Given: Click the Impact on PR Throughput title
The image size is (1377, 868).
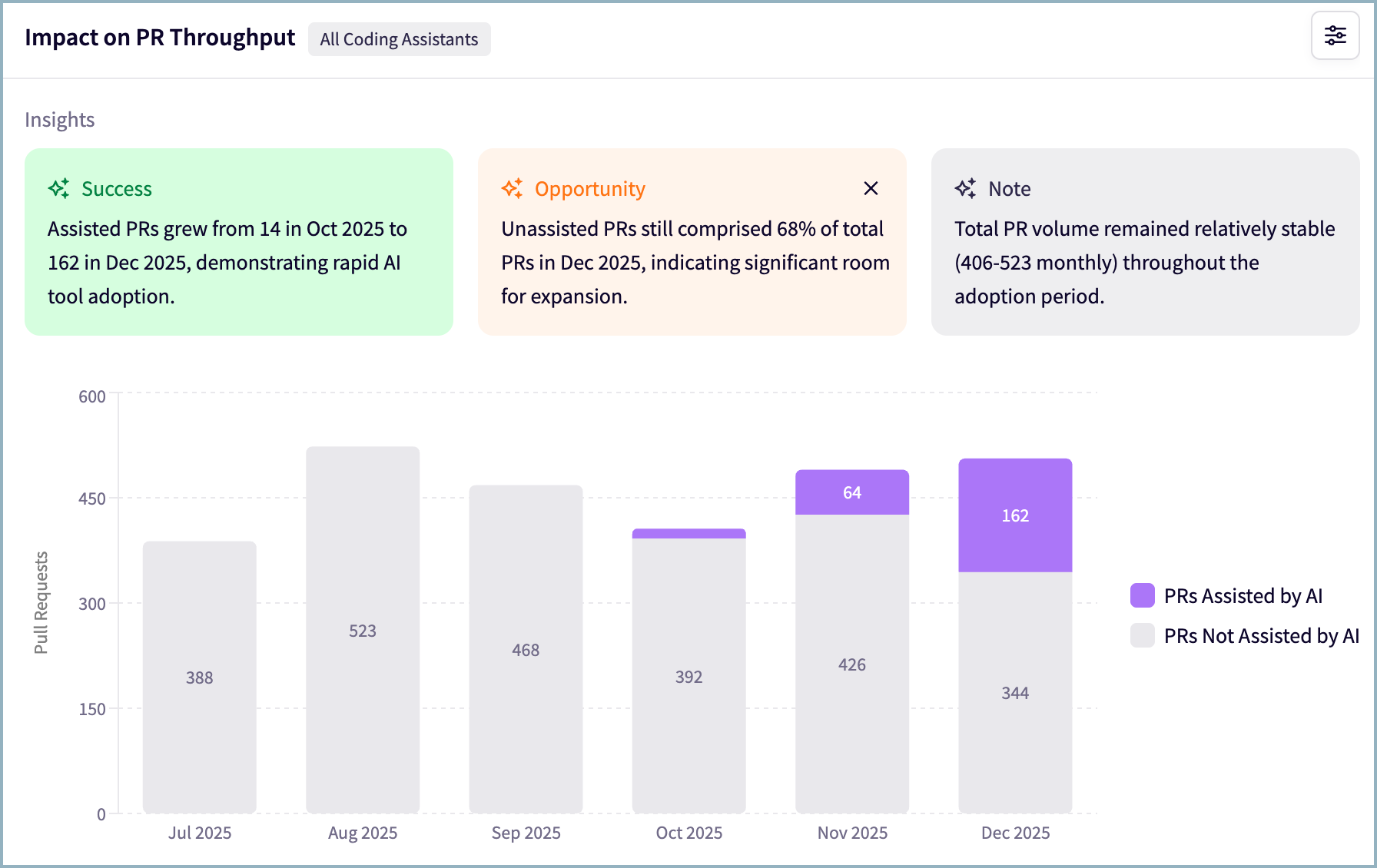Looking at the screenshot, I should [x=160, y=38].
